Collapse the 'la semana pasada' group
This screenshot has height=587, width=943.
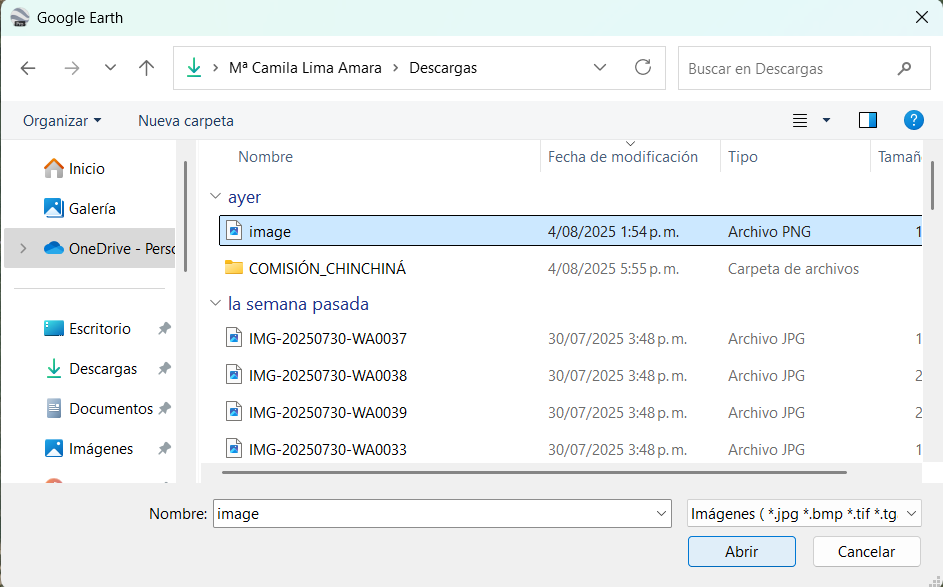215,303
